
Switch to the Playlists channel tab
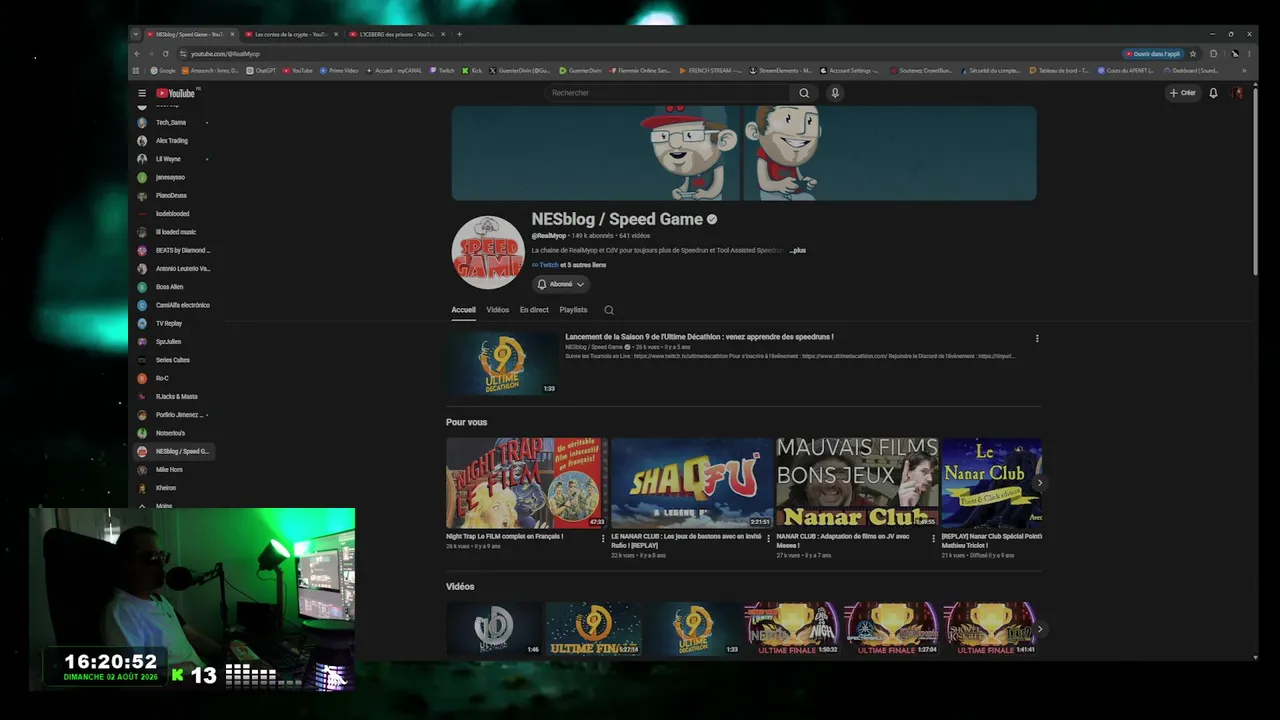pyautogui.click(x=573, y=310)
